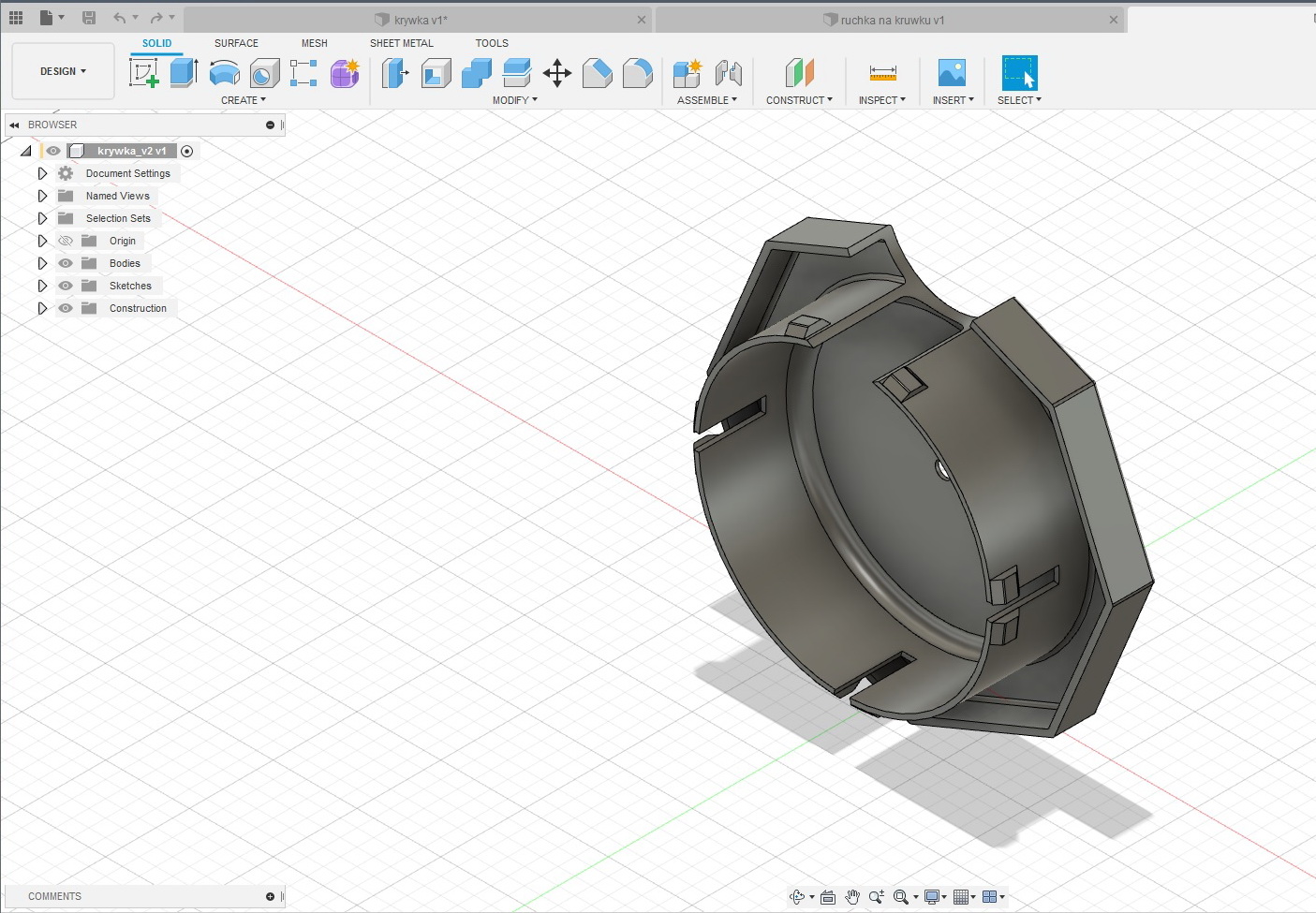The image size is (1316, 913).
Task: Expand the Bodies tree node
Action: [42, 263]
